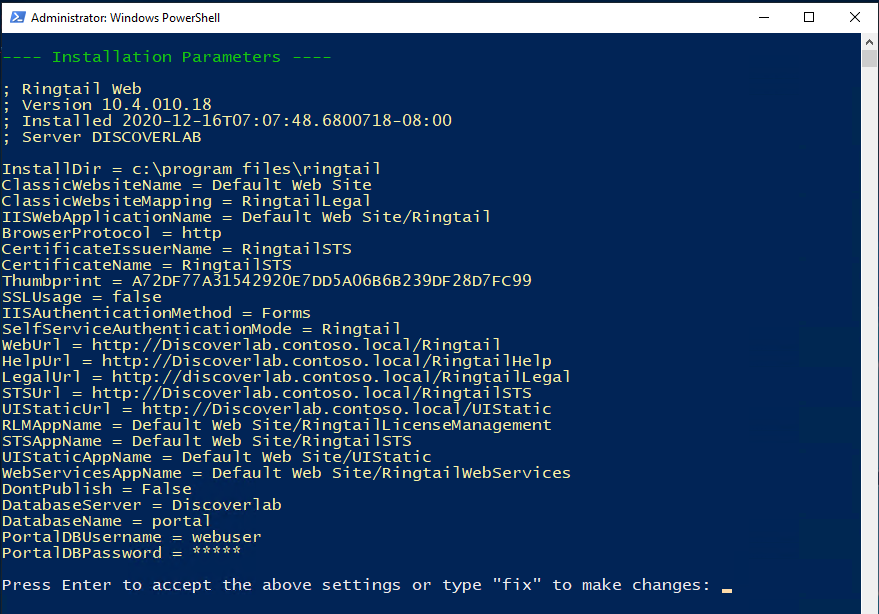Click the input cursor after changes prompt
879x614 pixels.
coord(727,590)
